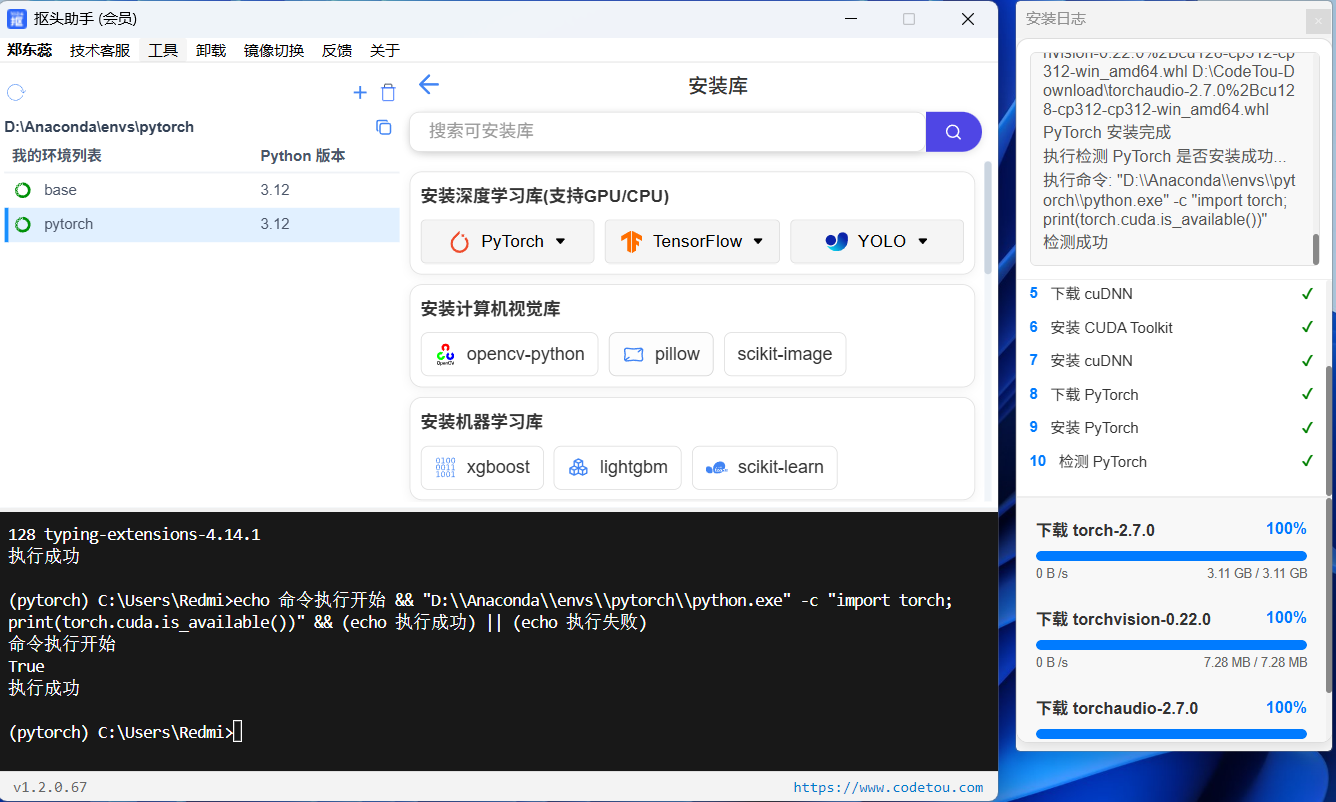Click the refresh environments icon
The height and width of the screenshot is (802, 1336).
(15, 90)
